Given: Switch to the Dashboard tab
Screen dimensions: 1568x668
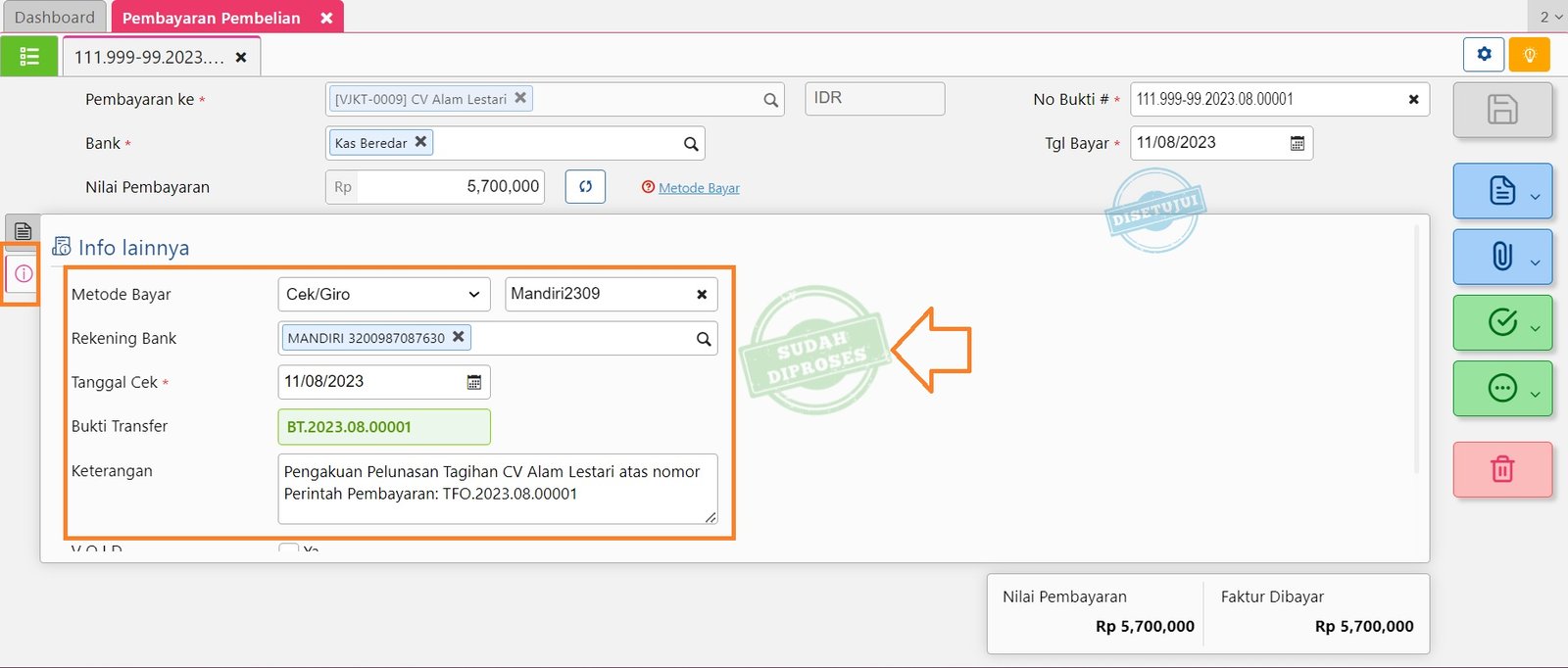Looking at the screenshot, I should pos(55,17).
